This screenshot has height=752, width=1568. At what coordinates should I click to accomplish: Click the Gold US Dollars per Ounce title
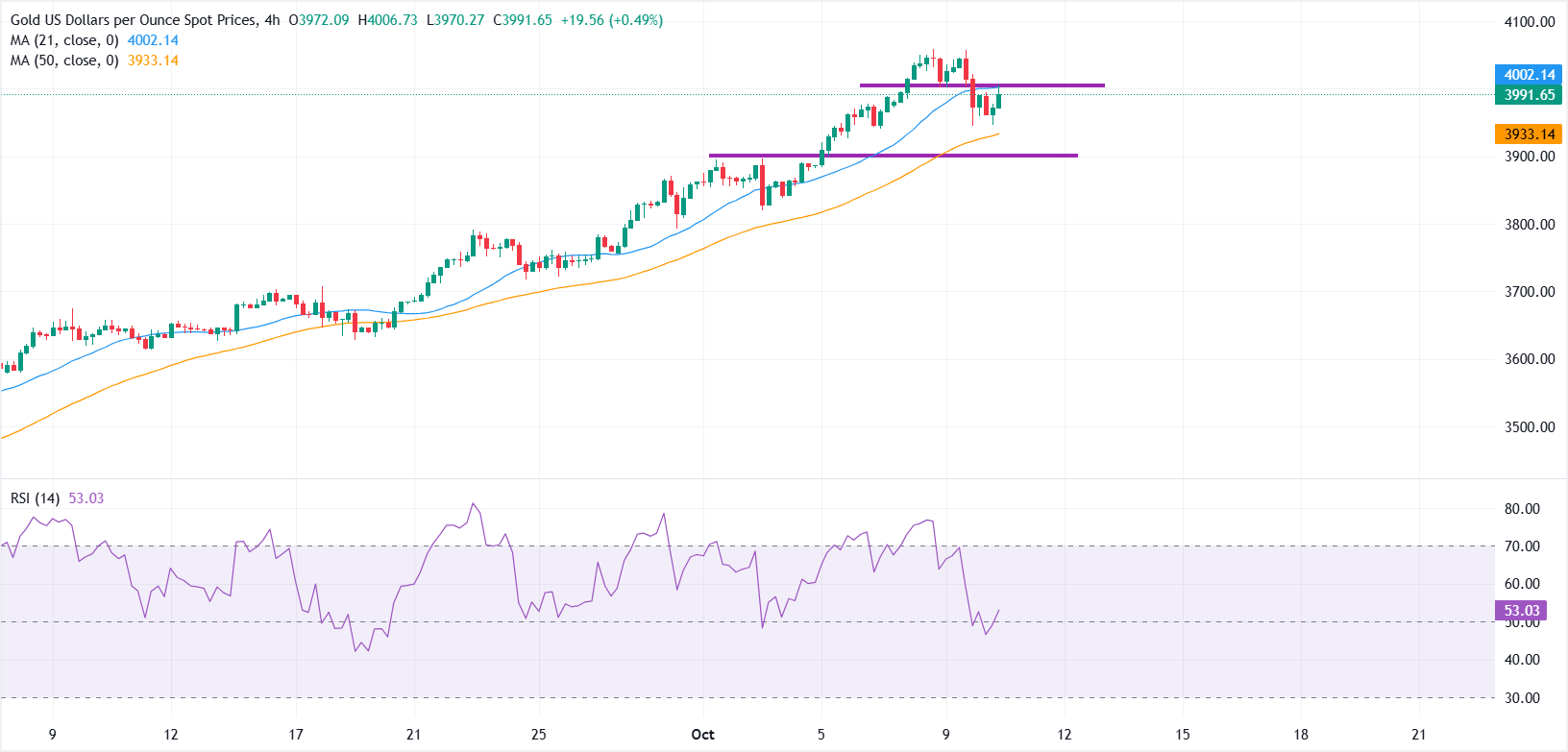pos(135,20)
